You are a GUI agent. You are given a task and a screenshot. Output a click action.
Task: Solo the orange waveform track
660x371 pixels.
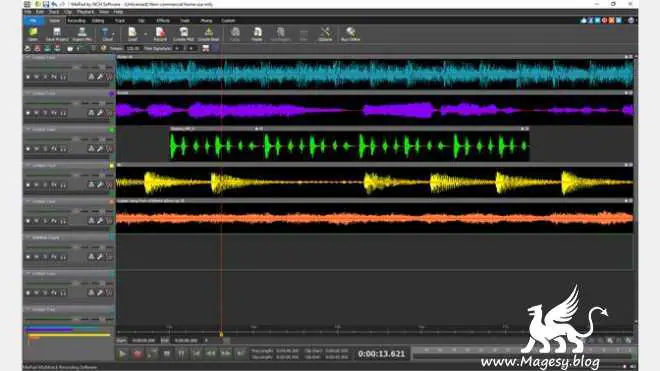tap(45, 220)
